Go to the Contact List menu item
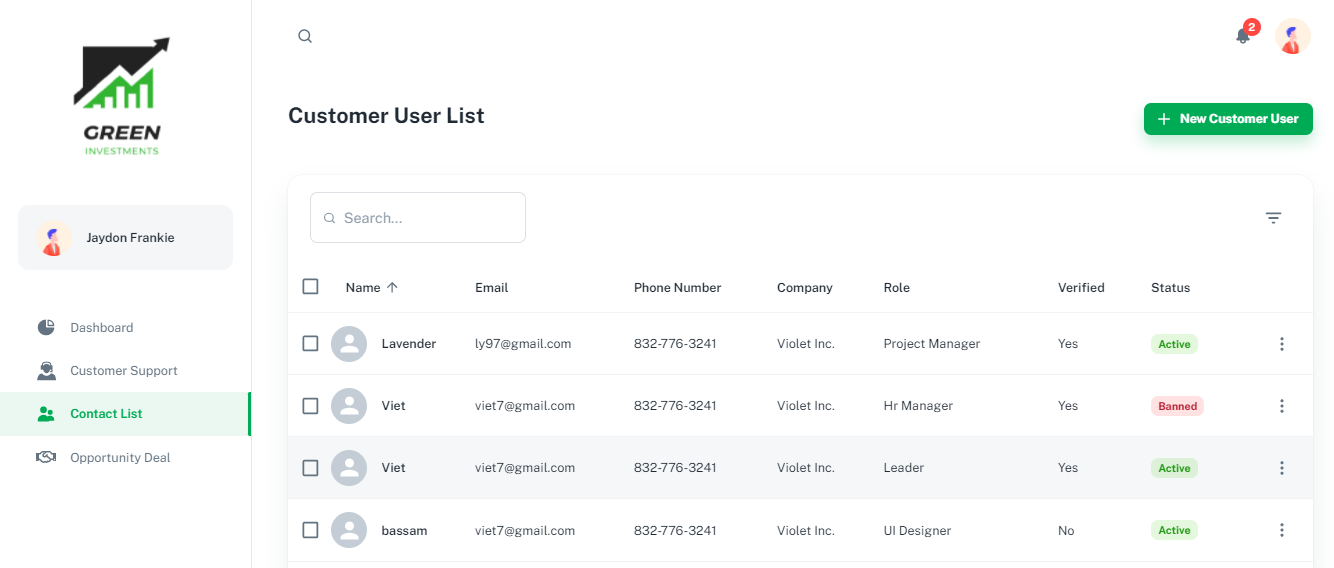This screenshot has width=1334, height=568. pyautogui.click(x=106, y=414)
